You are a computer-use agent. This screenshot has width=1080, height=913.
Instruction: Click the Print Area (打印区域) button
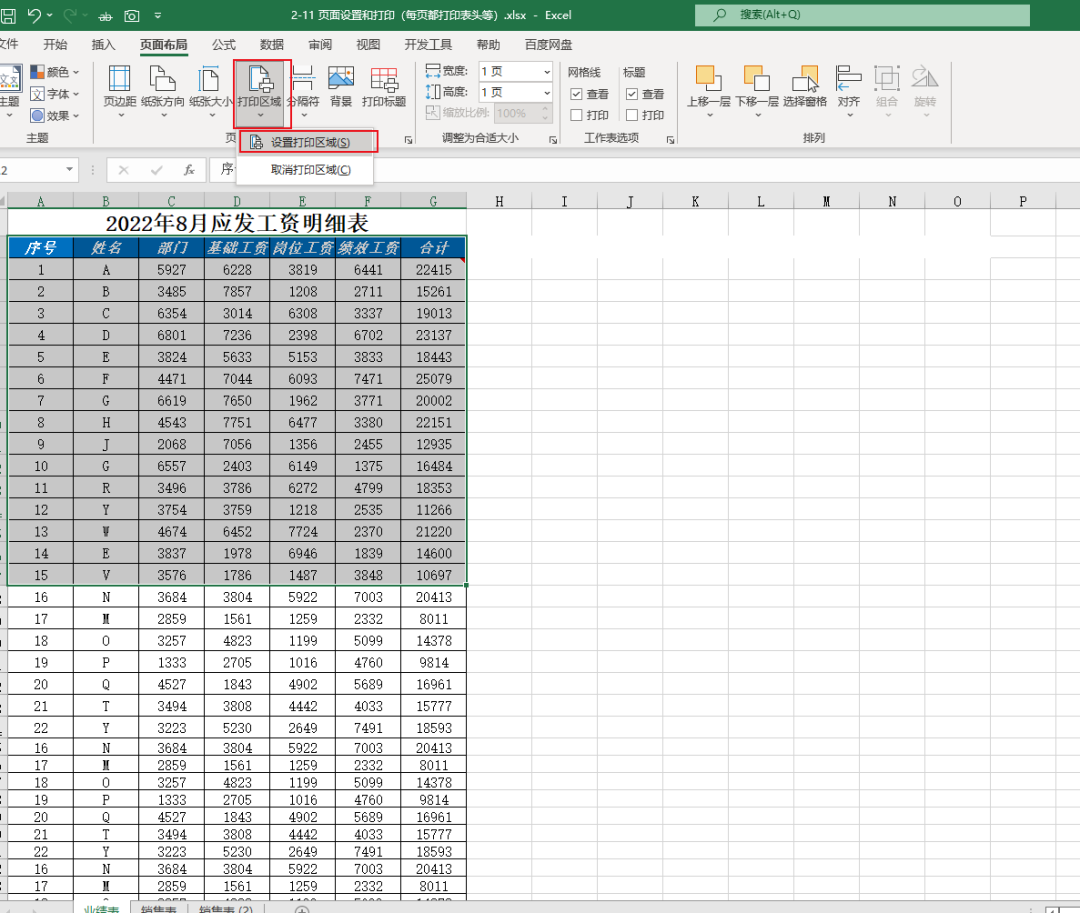(260, 93)
